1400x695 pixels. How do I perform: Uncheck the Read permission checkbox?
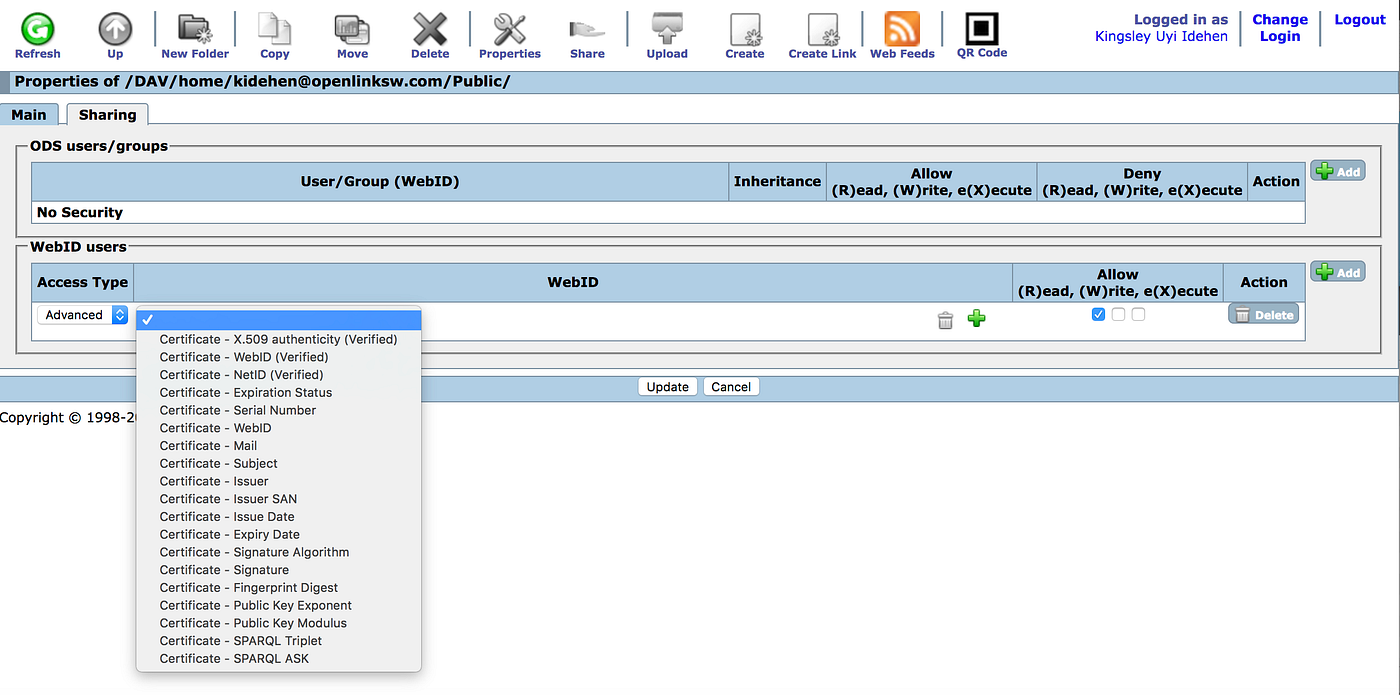click(1098, 313)
